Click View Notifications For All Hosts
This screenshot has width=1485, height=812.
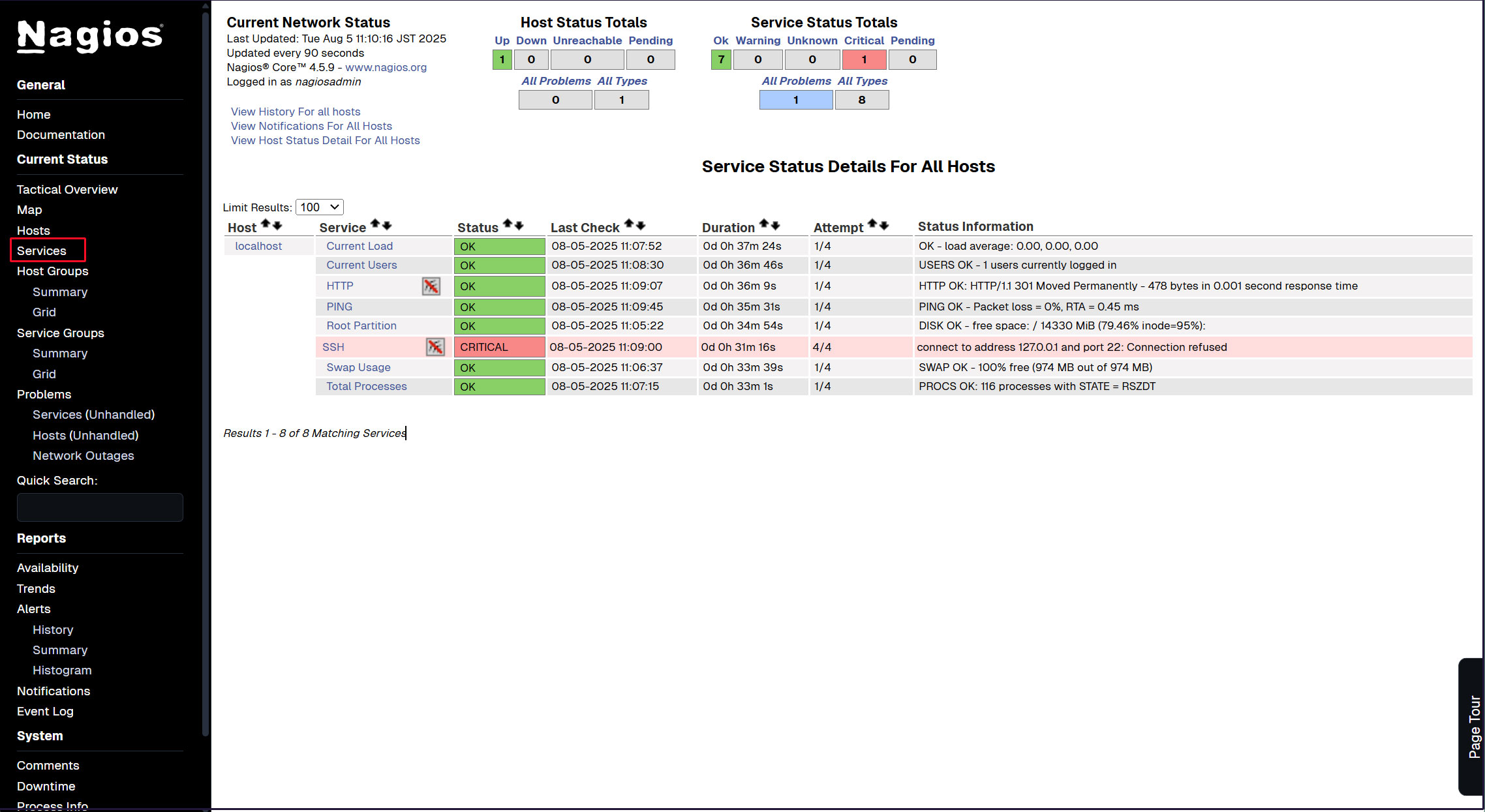pyautogui.click(x=311, y=126)
